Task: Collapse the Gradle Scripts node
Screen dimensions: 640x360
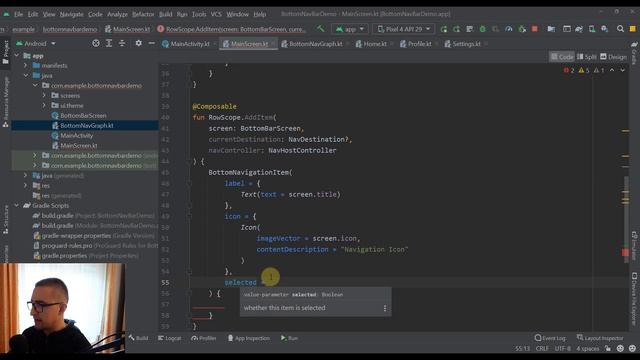Action: click(x=17, y=205)
